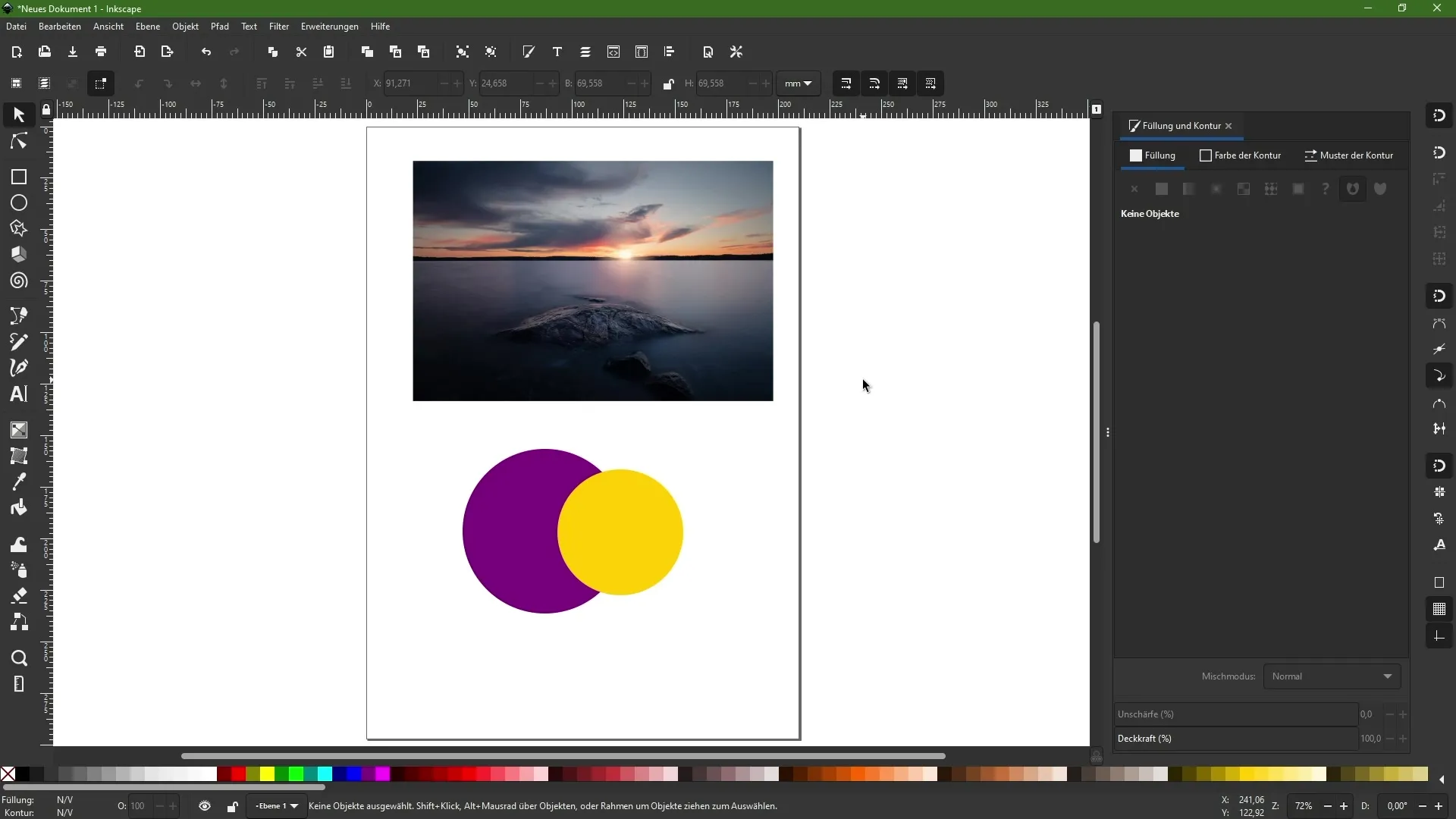Open the Erweiterungen menu
Screen dimensions: 1456x819
tap(329, 25)
